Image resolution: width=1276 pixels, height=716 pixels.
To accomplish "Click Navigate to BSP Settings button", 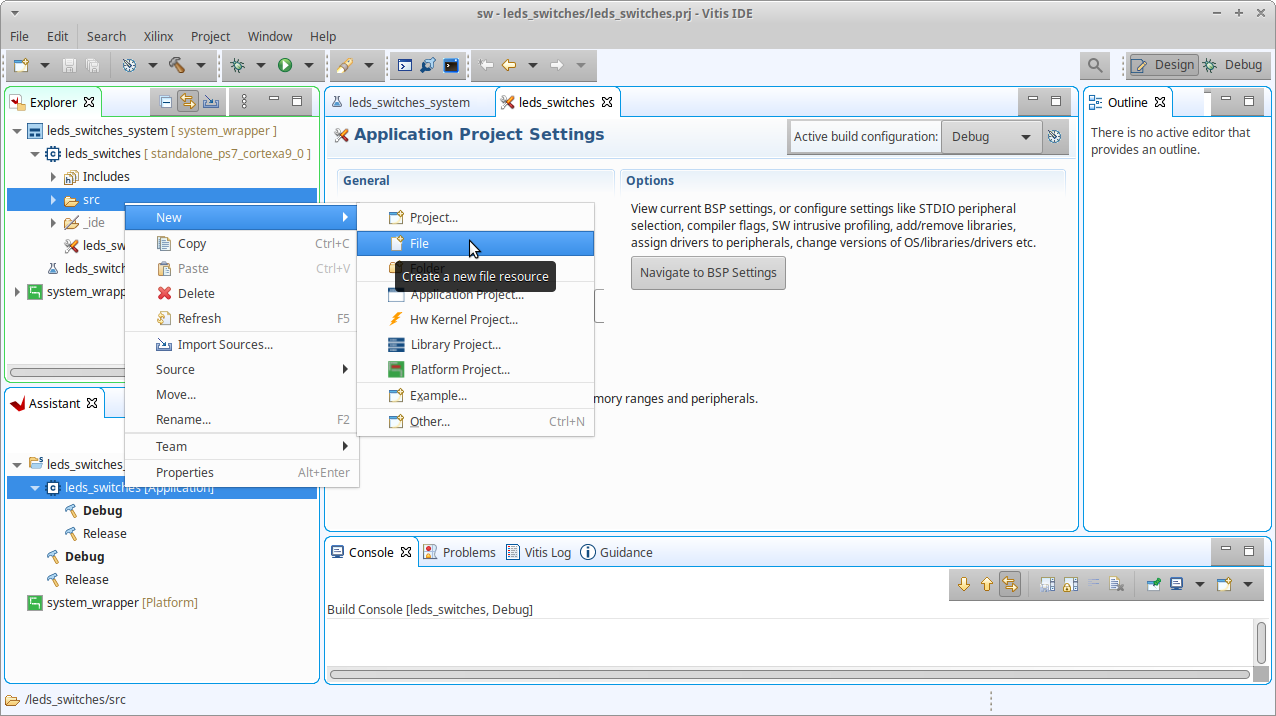I will (x=707, y=273).
